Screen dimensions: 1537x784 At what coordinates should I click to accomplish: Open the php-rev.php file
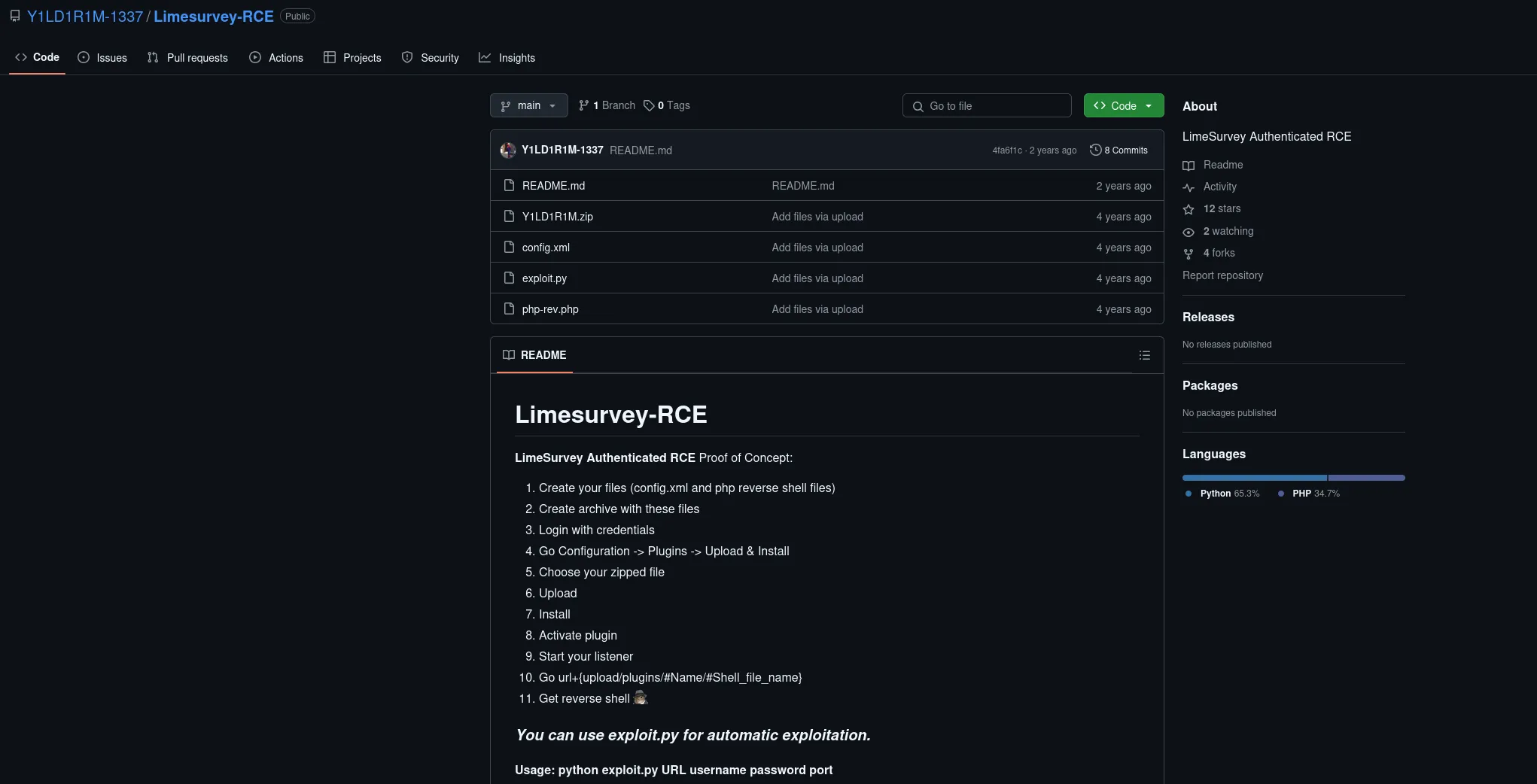pos(550,309)
